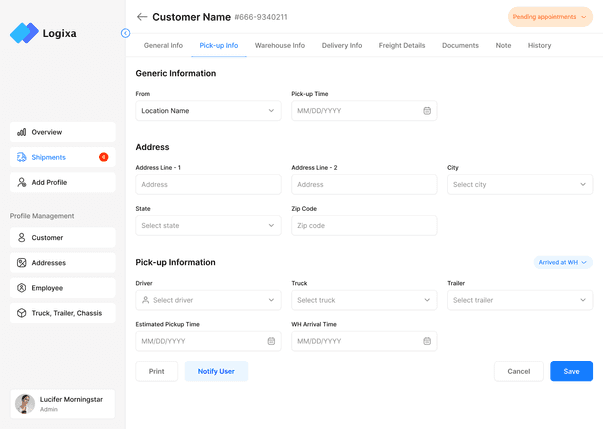Focus the Zip Code input field
The image size is (603, 429).
click(x=364, y=226)
